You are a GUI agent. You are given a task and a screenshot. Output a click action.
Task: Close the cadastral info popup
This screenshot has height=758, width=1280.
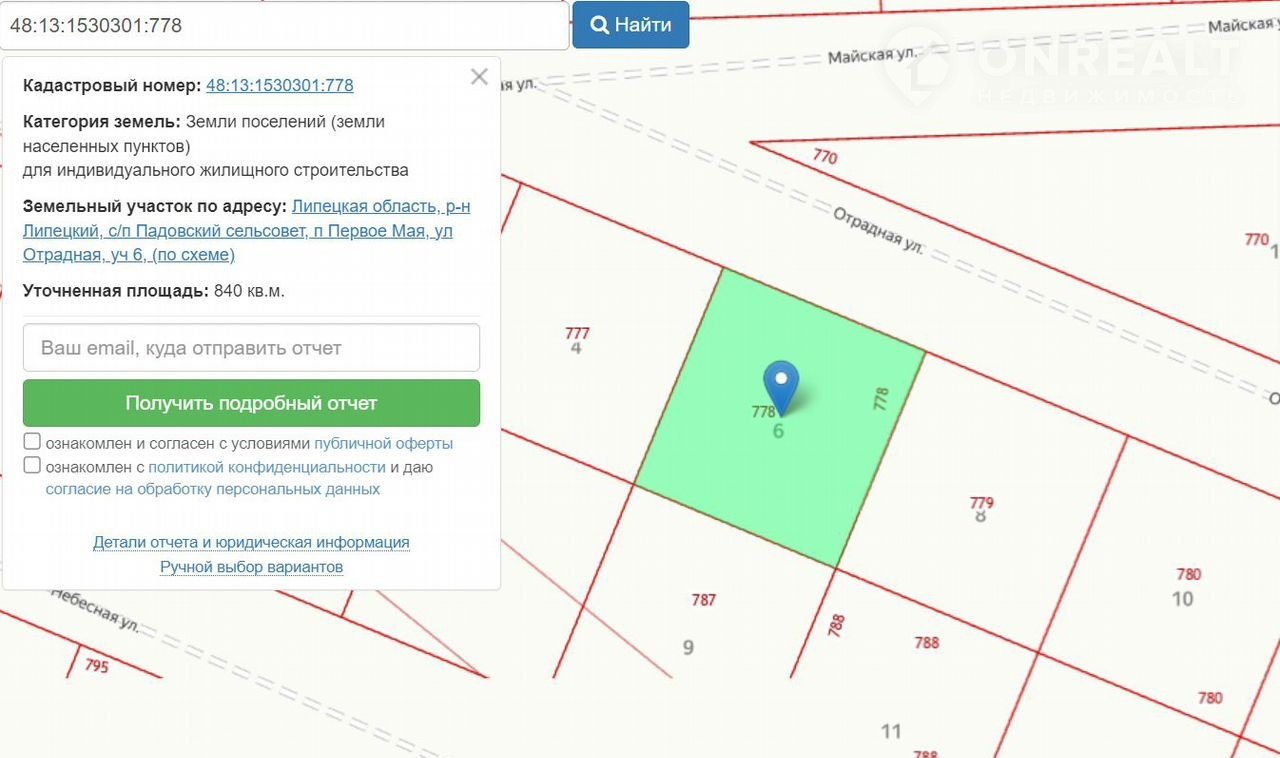coord(479,77)
